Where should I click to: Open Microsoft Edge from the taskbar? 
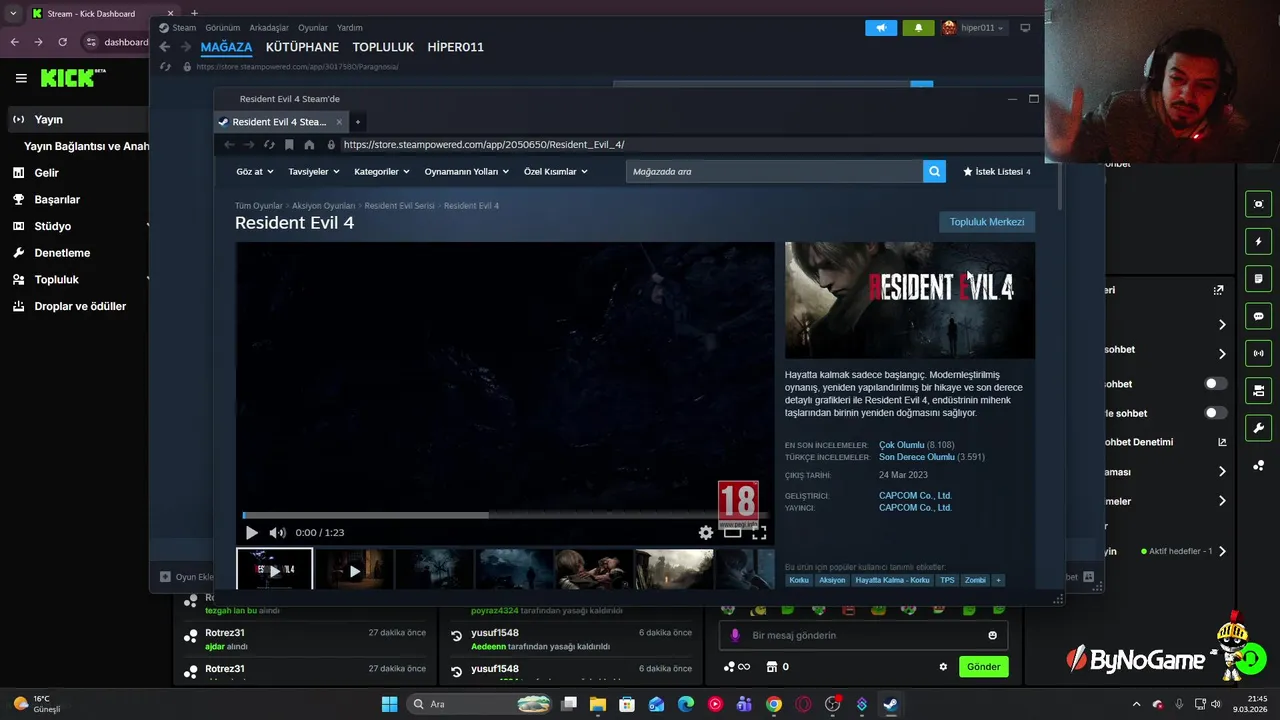point(686,704)
